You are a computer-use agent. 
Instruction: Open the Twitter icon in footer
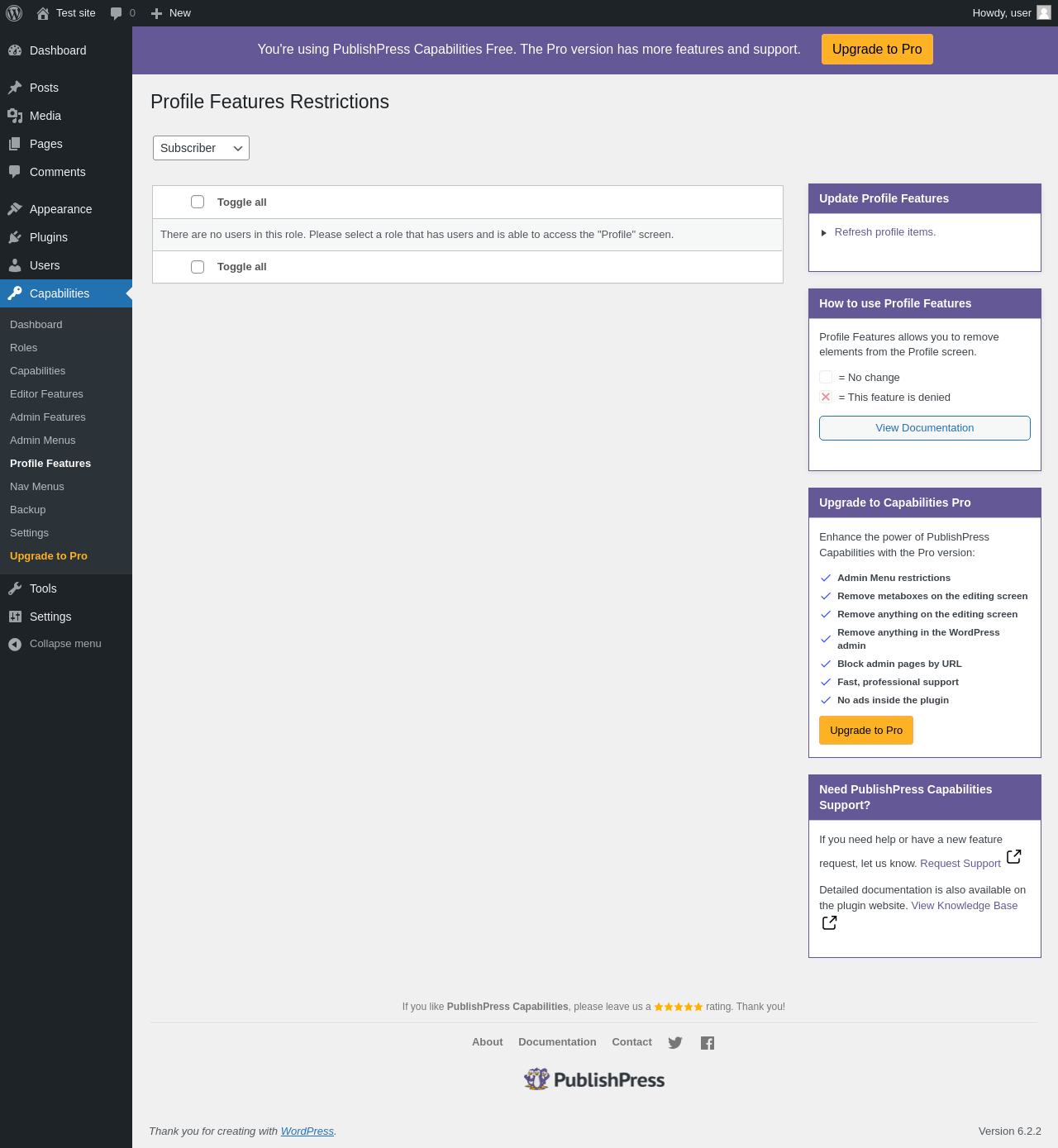tap(675, 1043)
